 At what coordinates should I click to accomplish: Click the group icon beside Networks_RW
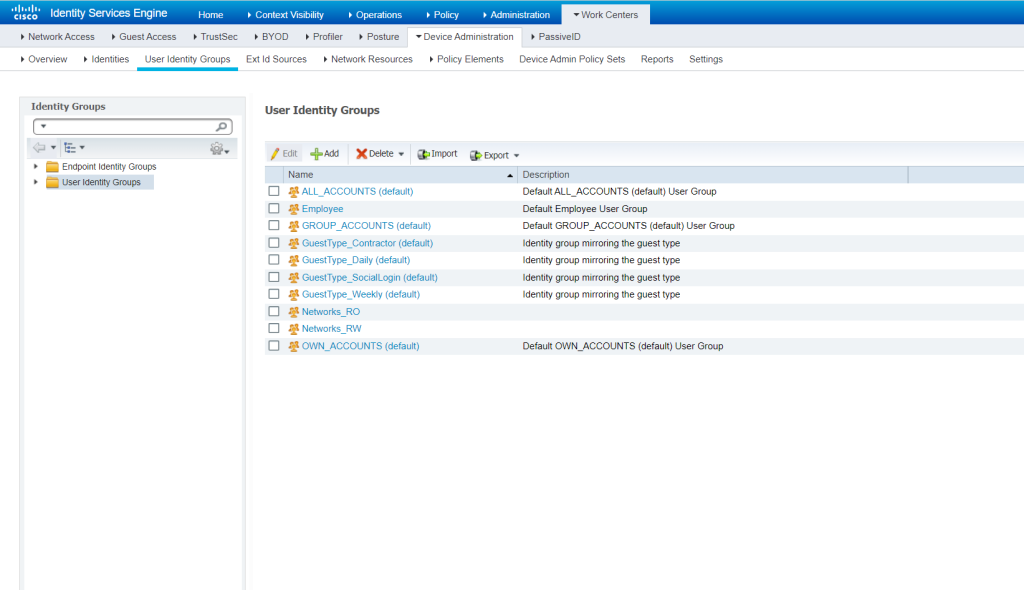point(294,329)
